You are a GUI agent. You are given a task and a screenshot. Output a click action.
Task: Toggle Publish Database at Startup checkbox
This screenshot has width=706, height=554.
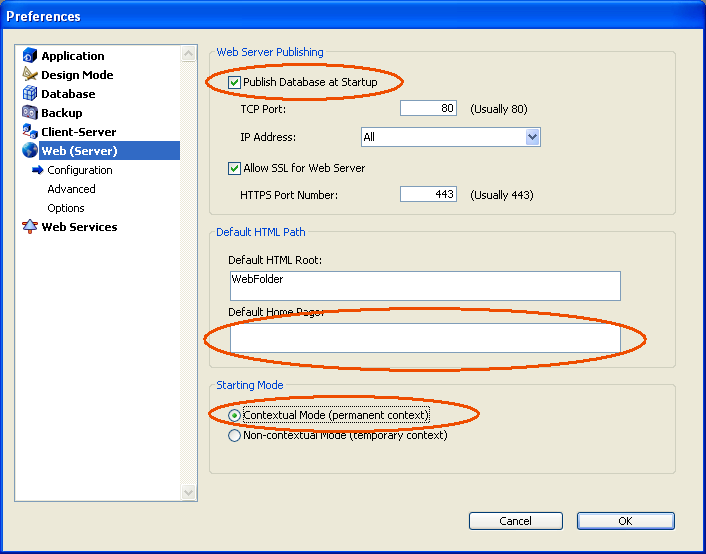click(x=235, y=82)
